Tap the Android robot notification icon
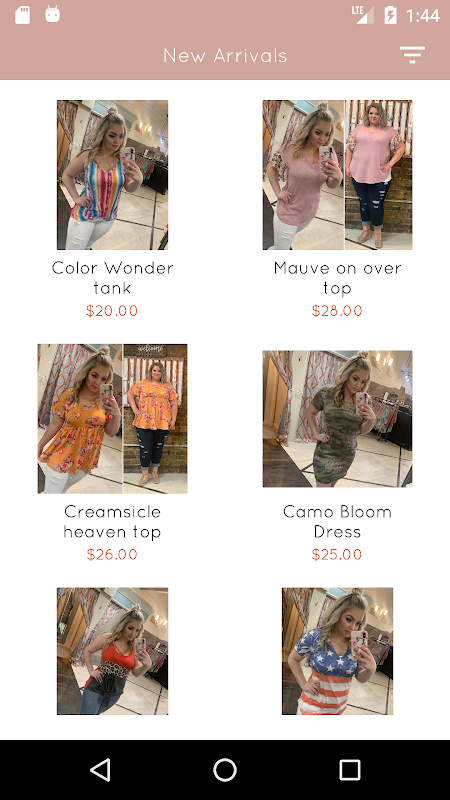This screenshot has height=800, width=450. click(x=53, y=14)
